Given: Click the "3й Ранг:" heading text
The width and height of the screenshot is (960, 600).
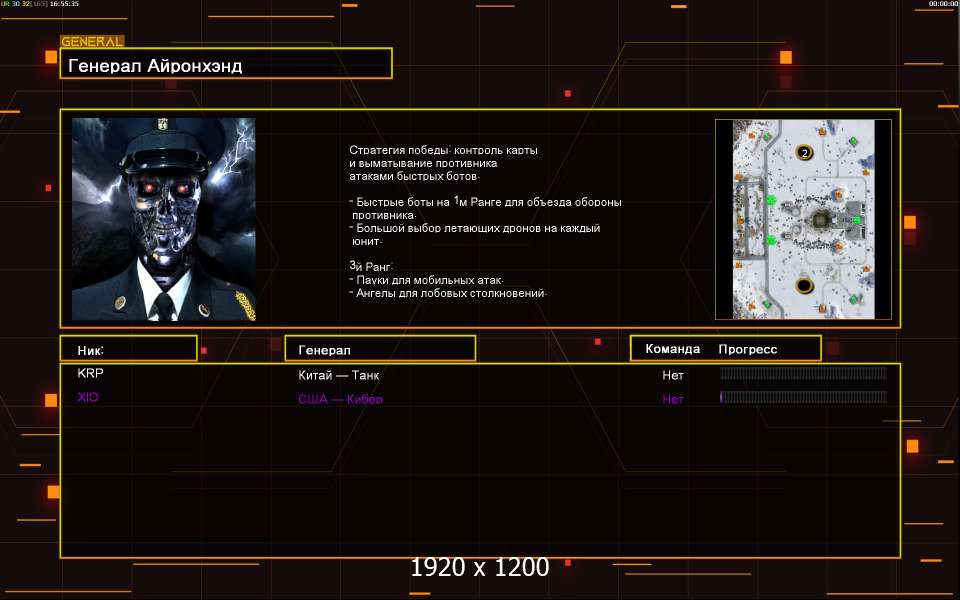Looking at the screenshot, I should click(x=371, y=266).
